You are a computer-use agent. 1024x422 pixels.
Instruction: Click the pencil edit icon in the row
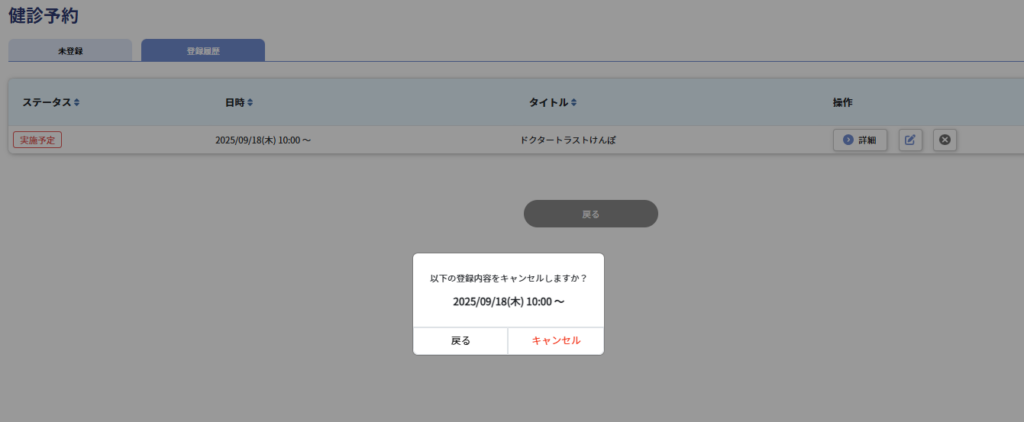(910, 140)
